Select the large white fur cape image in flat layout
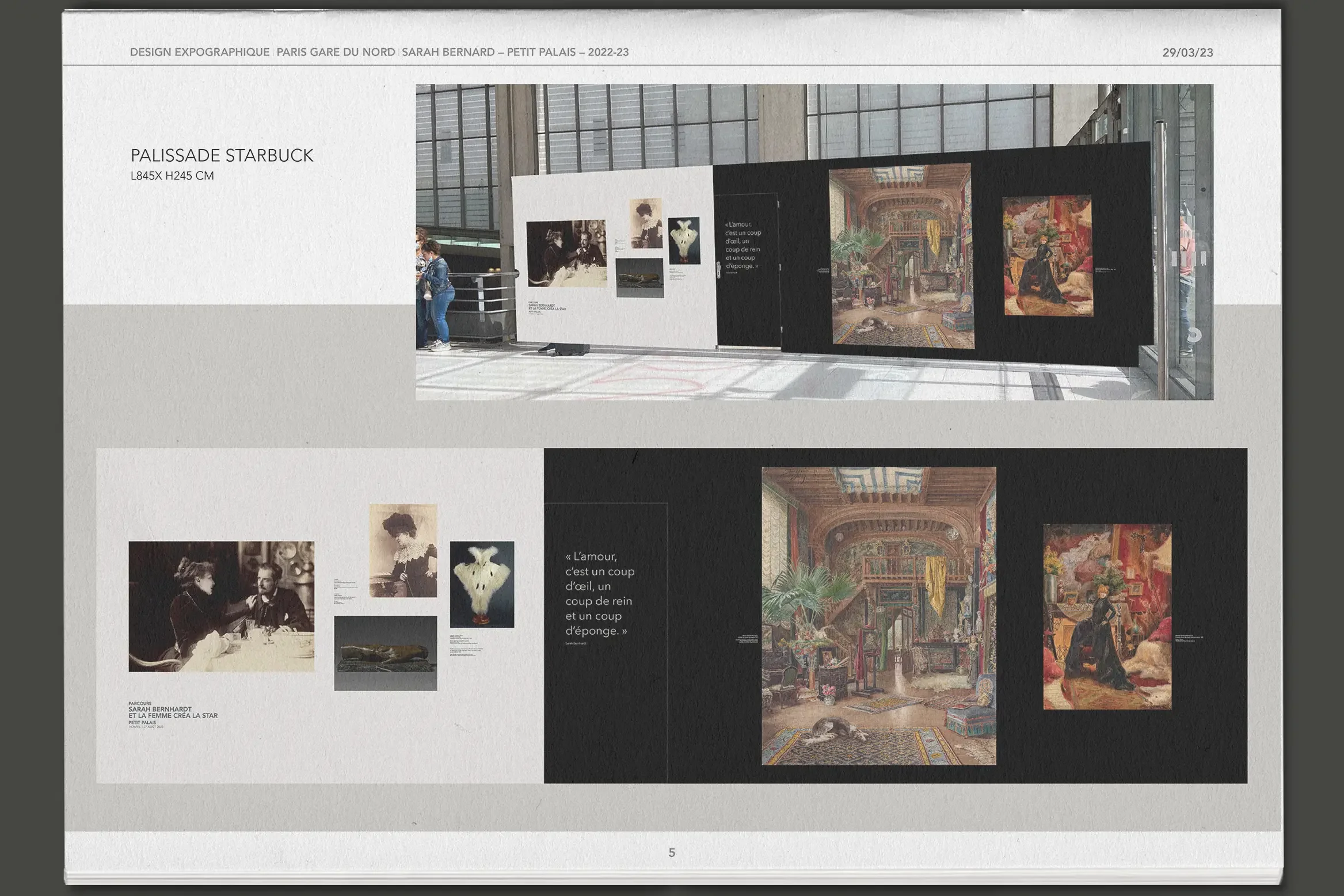 [482, 584]
